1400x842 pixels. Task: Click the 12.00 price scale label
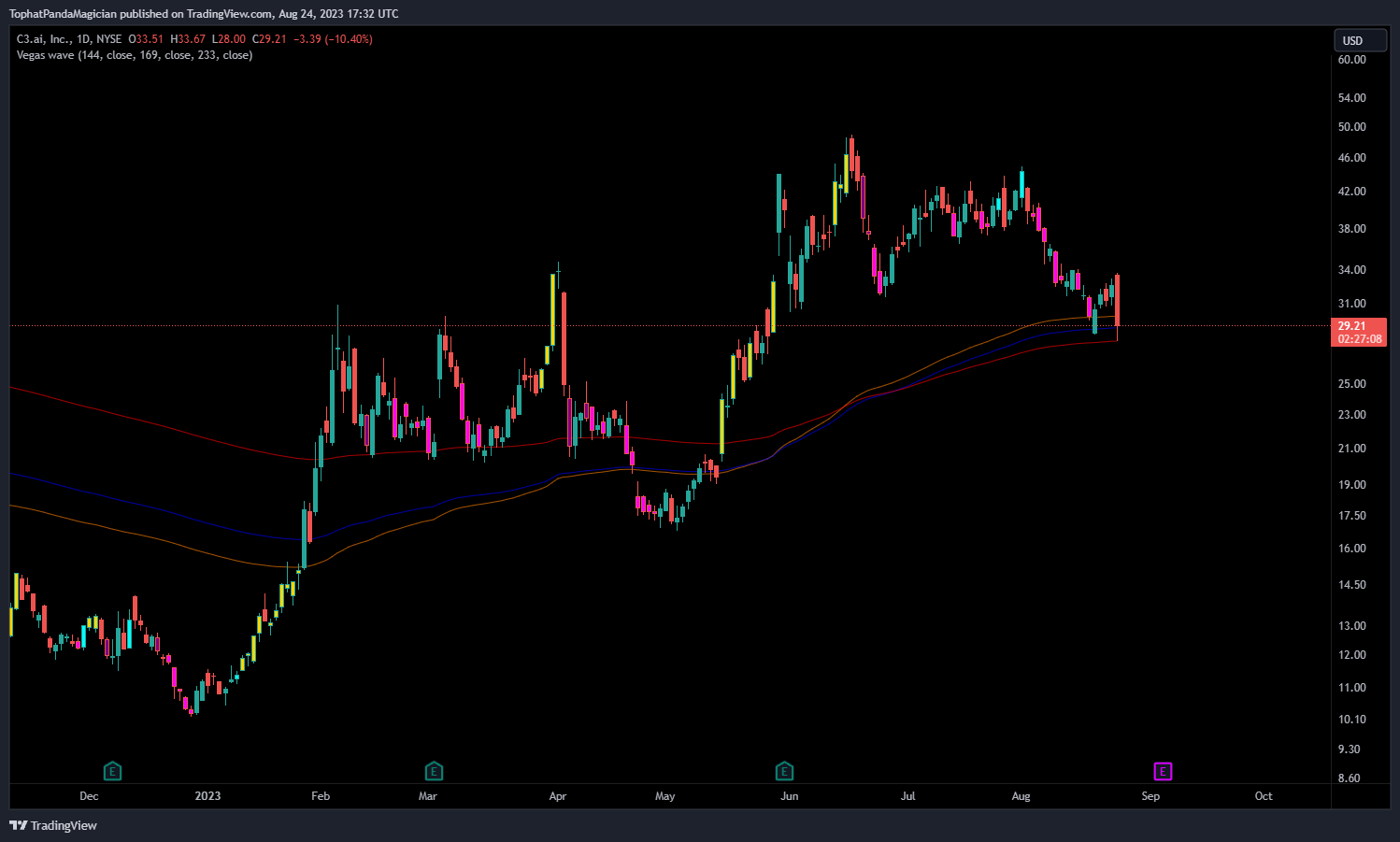pos(1351,655)
